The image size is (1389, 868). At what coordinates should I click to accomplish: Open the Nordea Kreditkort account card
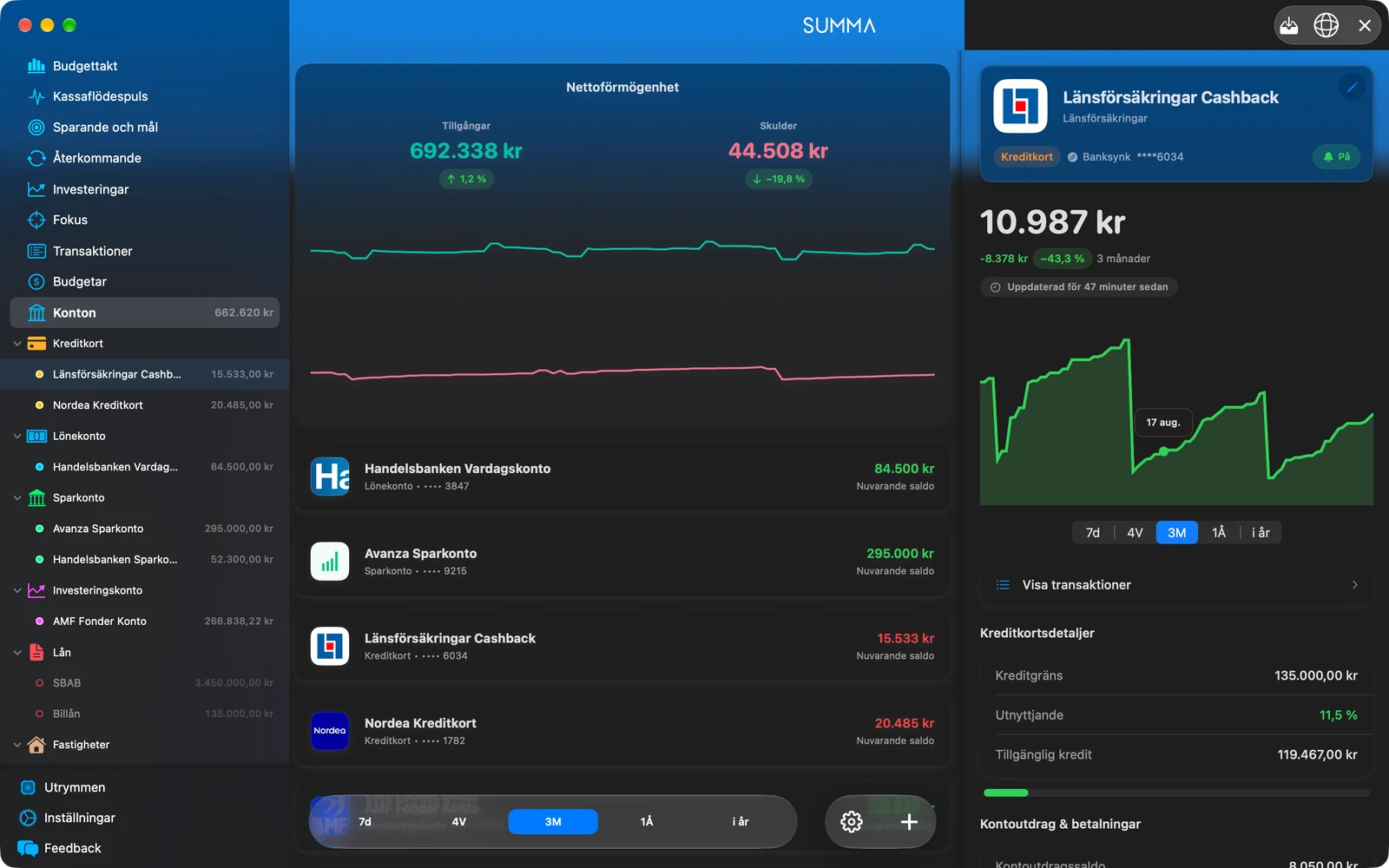pyautogui.click(x=622, y=731)
